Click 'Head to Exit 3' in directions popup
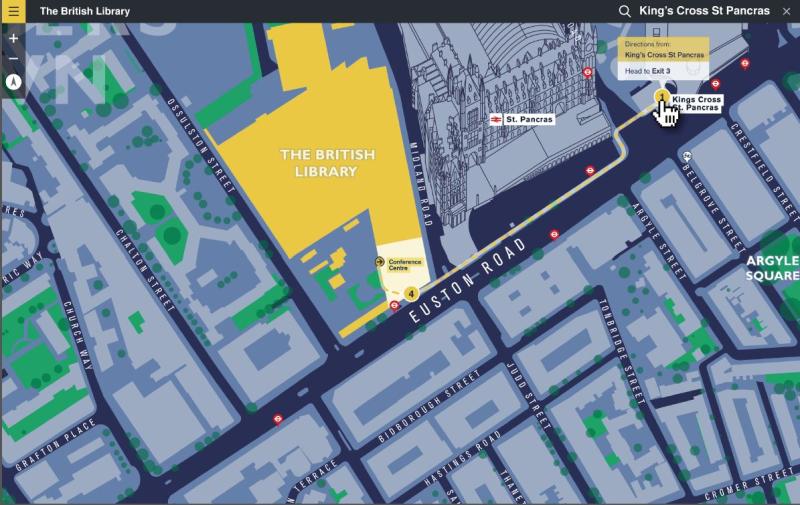The image size is (800, 505). pos(647,71)
